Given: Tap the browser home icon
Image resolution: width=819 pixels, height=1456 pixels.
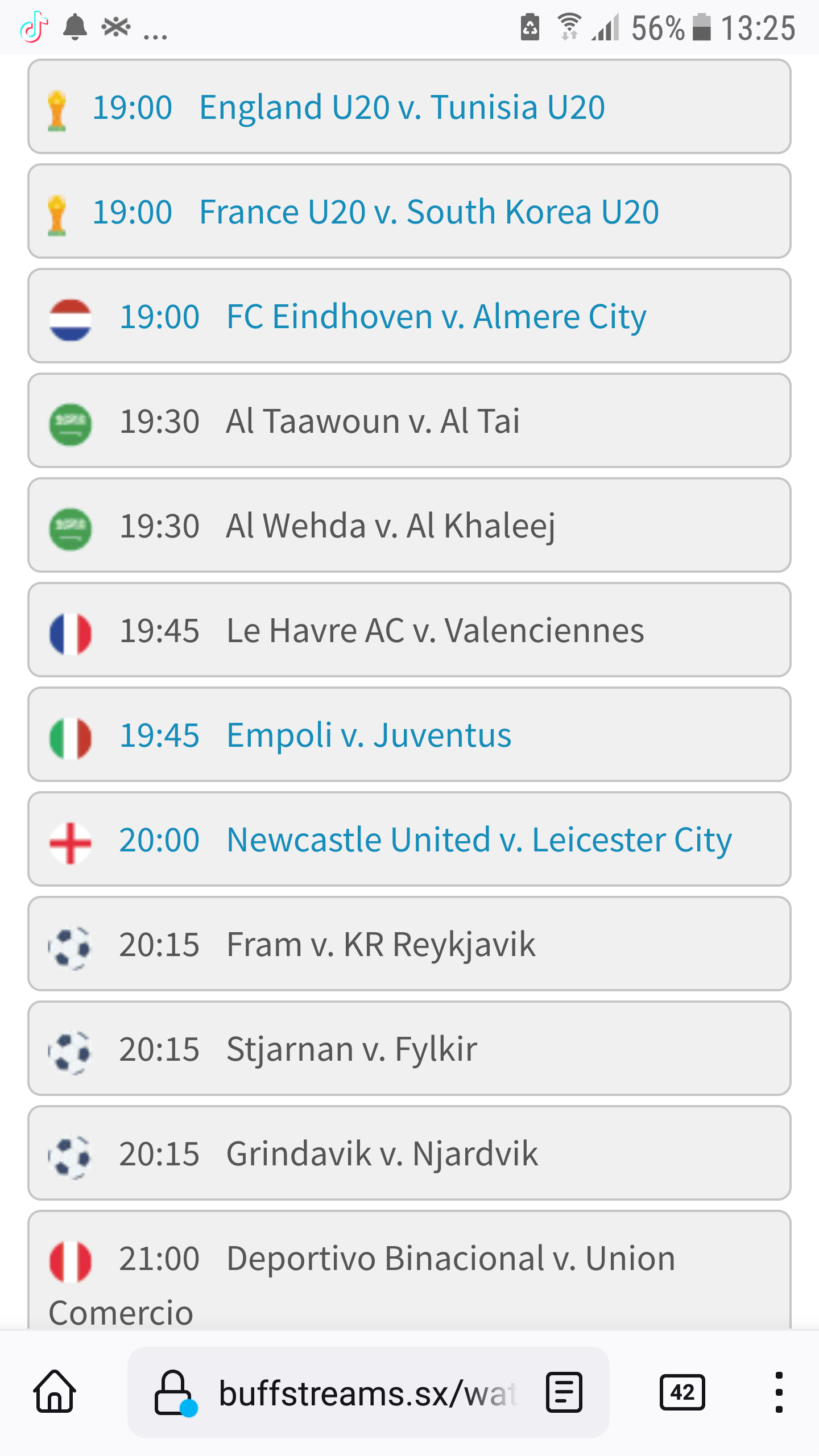Looking at the screenshot, I should (55, 1392).
